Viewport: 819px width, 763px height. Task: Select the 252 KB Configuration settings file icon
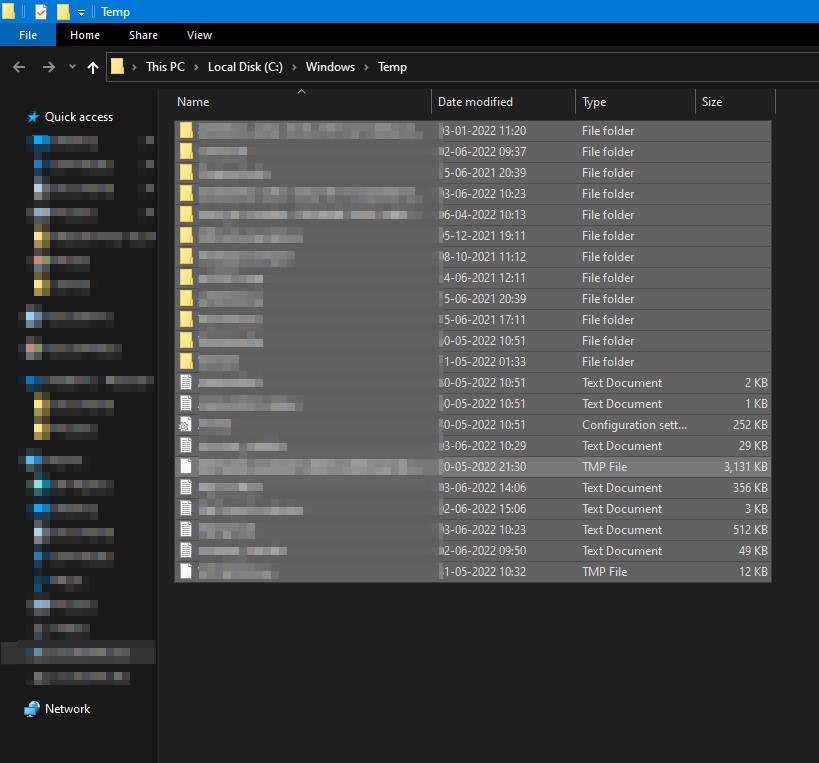(185, 425)
